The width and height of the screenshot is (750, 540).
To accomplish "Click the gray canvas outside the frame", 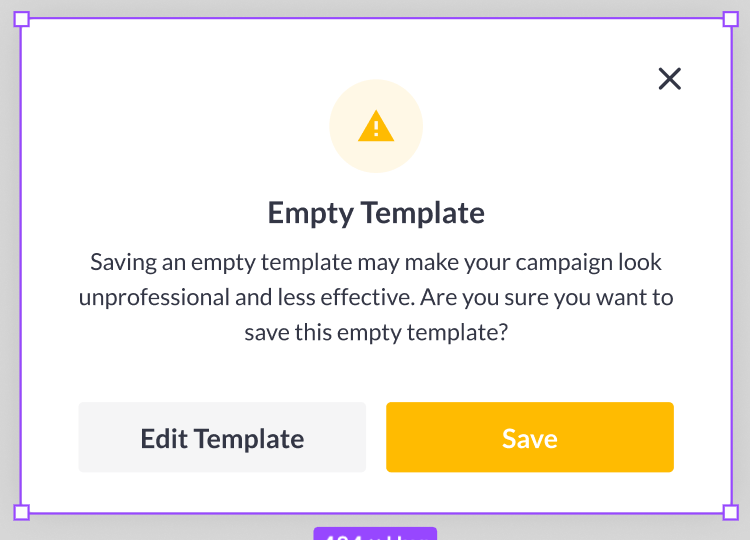I will coord(740,270).
